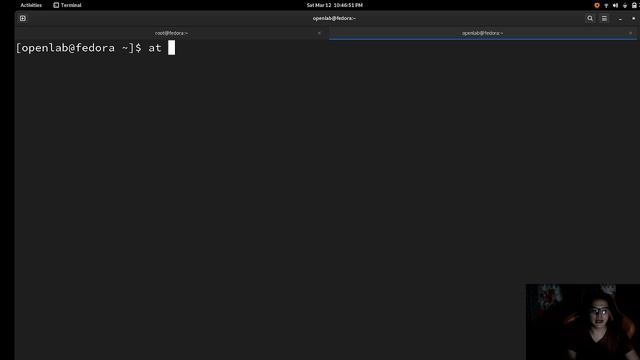Open the Terminal app menu in top bar

(67, 5)
